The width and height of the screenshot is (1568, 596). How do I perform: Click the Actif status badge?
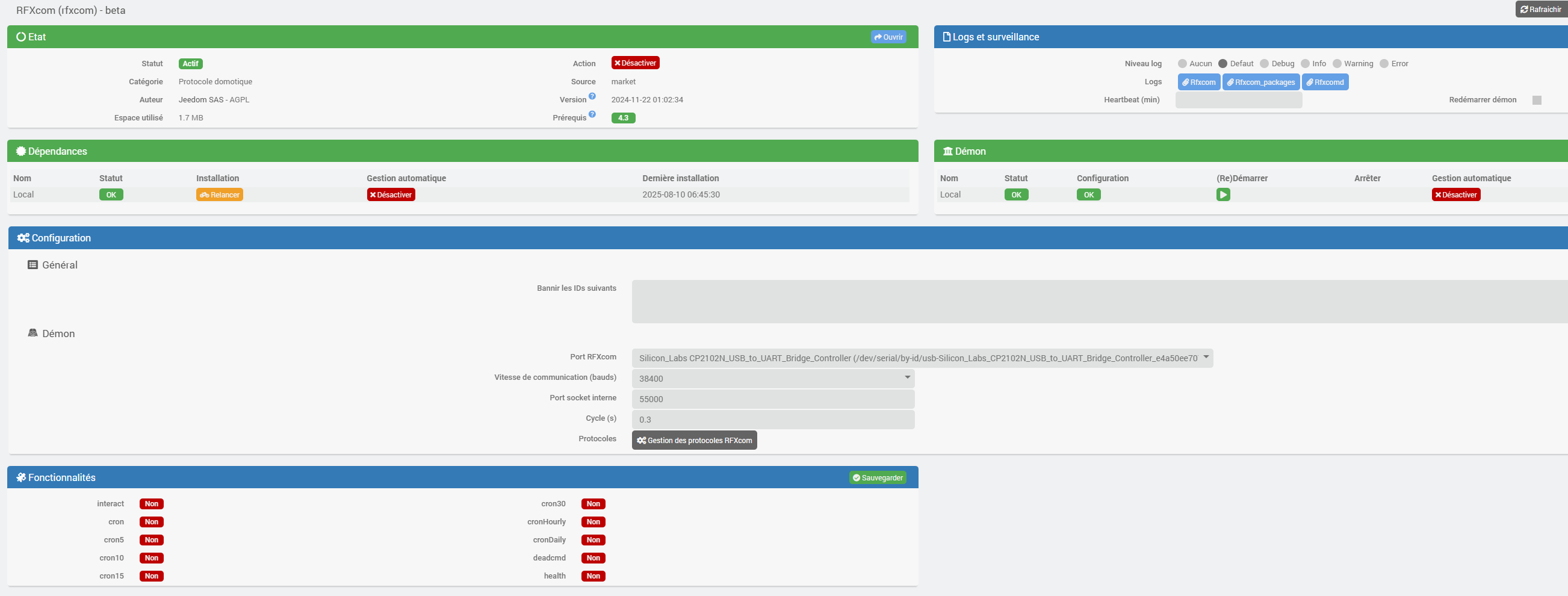(x=191, y=64)
